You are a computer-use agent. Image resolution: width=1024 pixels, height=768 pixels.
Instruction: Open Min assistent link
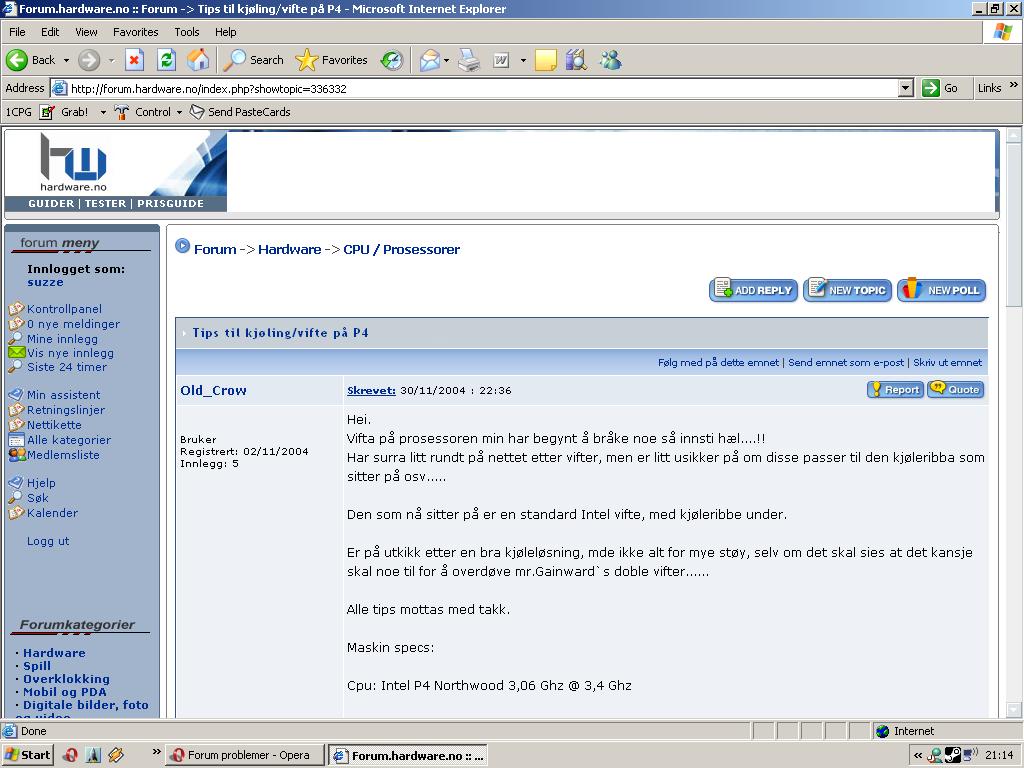click(63, 395)
